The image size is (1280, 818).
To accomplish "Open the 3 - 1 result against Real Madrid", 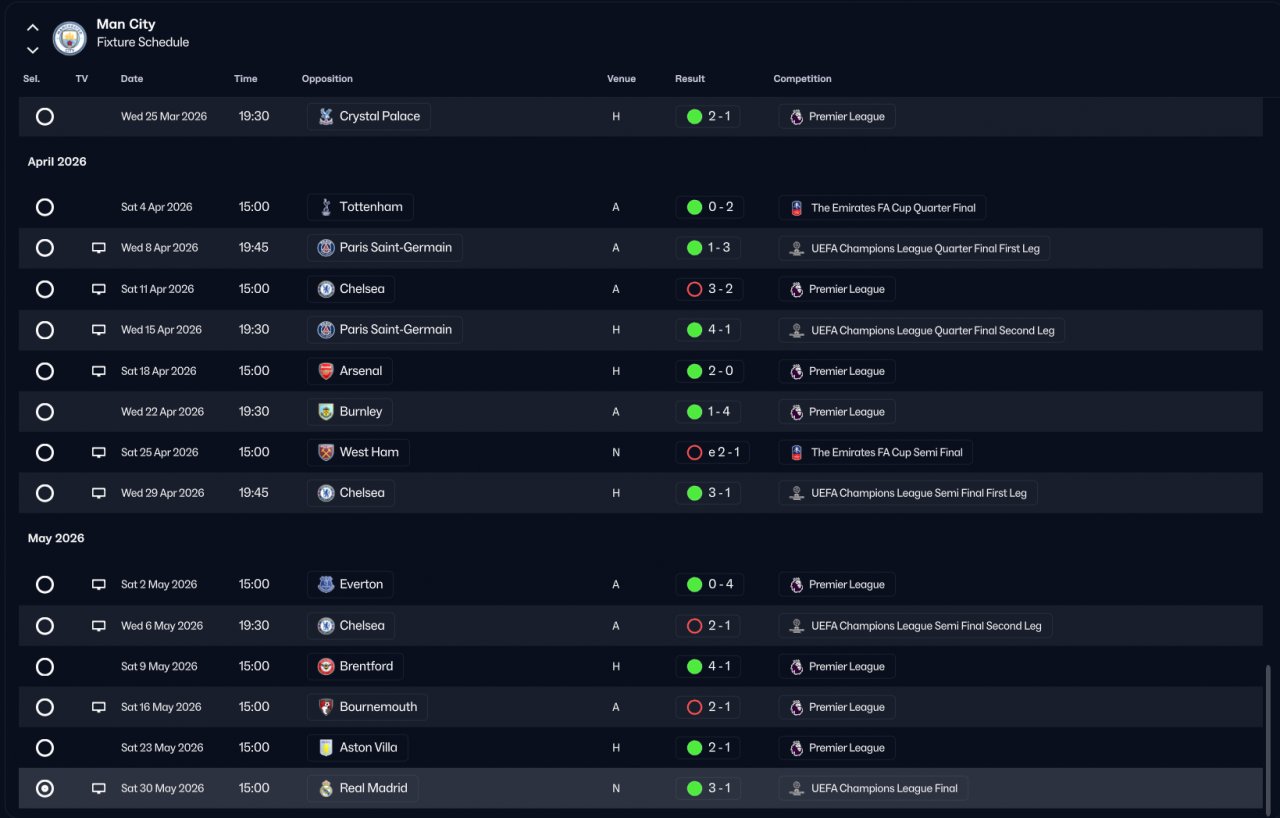I will pos(708,788).
